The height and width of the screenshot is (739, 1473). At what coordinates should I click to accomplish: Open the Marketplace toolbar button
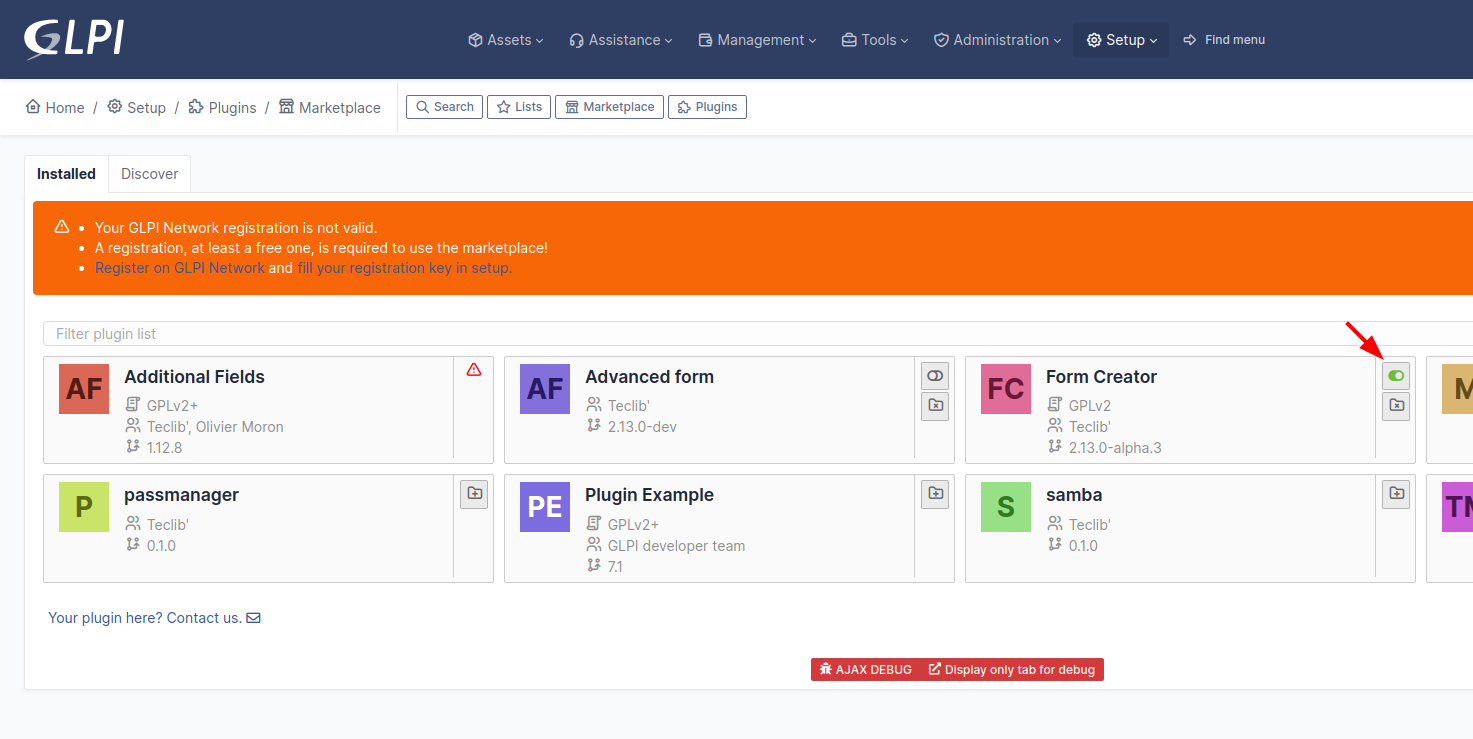[609, 106]
